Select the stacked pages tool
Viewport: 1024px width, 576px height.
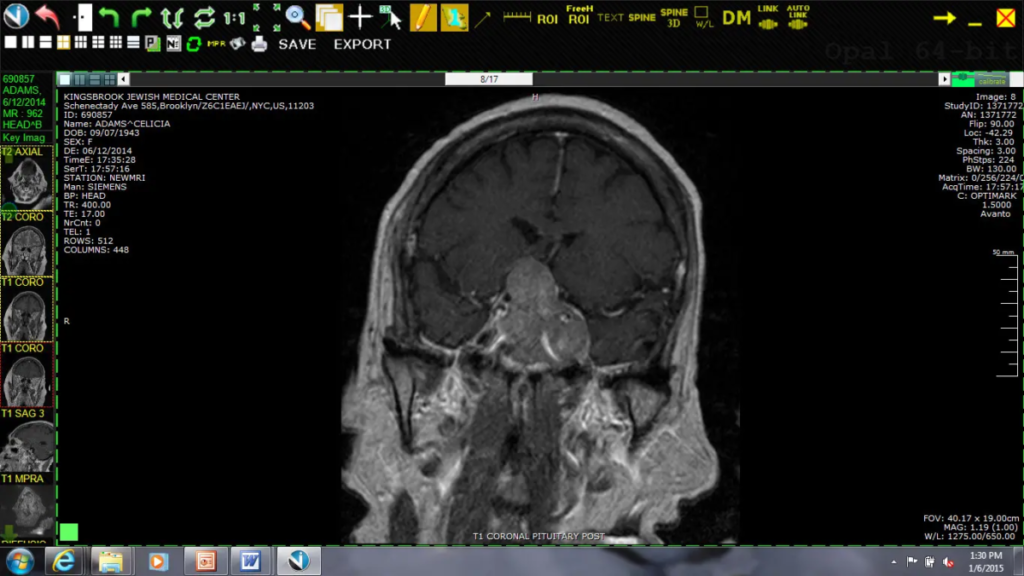(x=328, y=18)
